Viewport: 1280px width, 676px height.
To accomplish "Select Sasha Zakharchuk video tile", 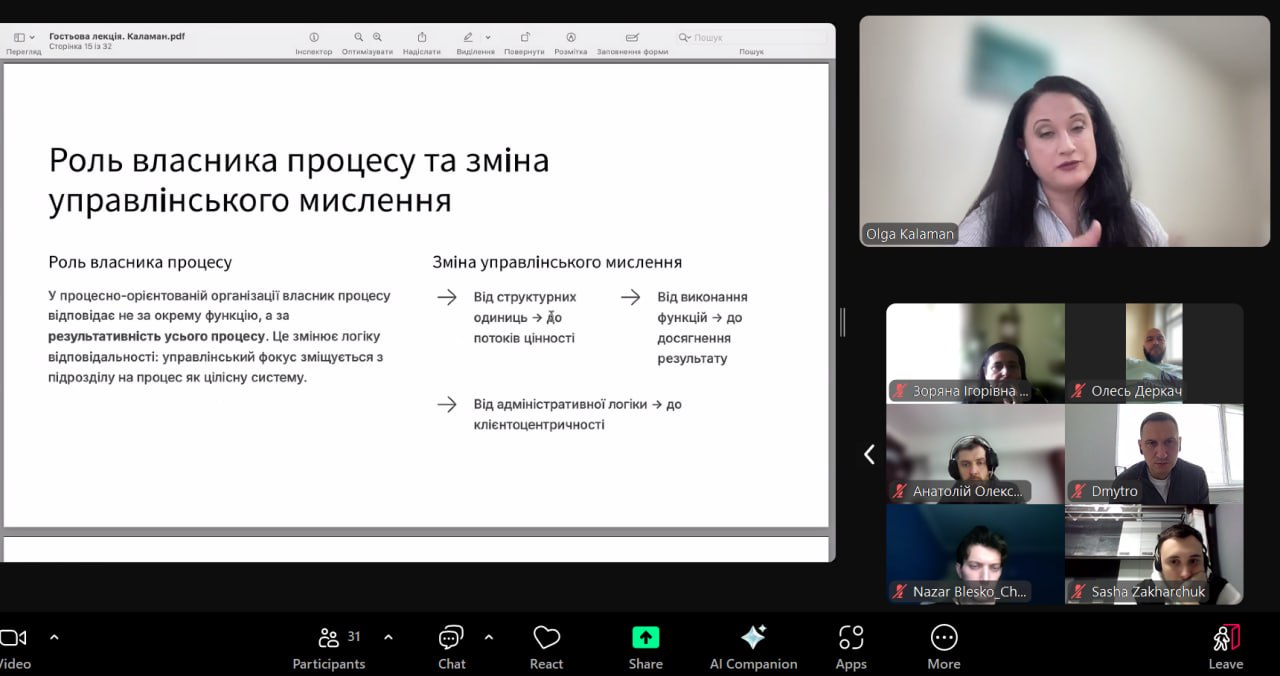I will pos(1154,554).
